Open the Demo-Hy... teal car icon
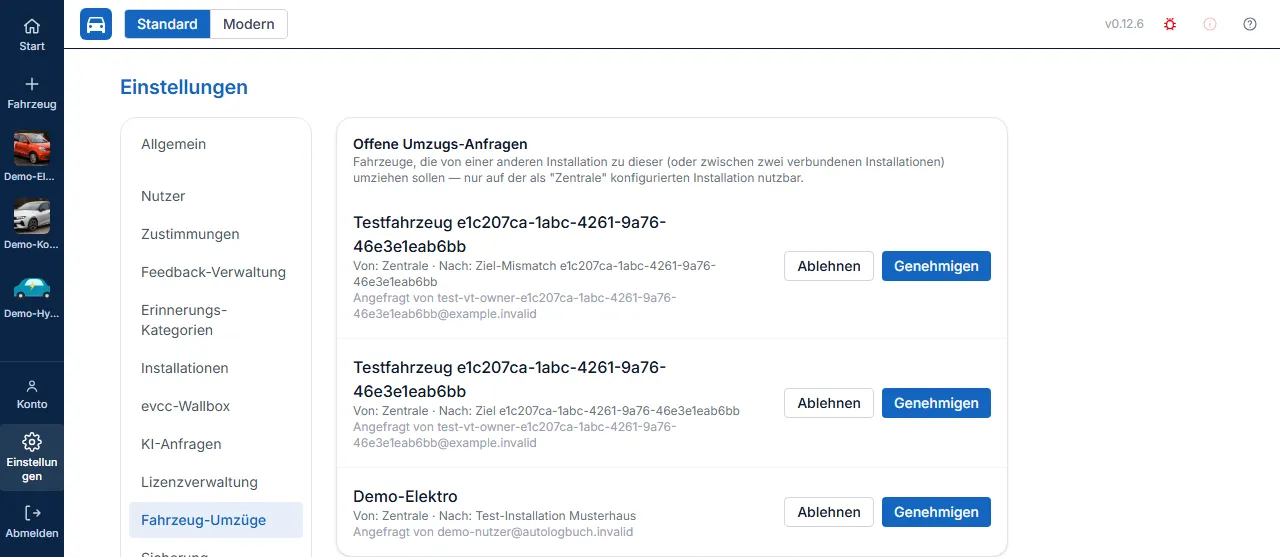The height and width of the screenshot is (557, 1280). tap(32, 287)
